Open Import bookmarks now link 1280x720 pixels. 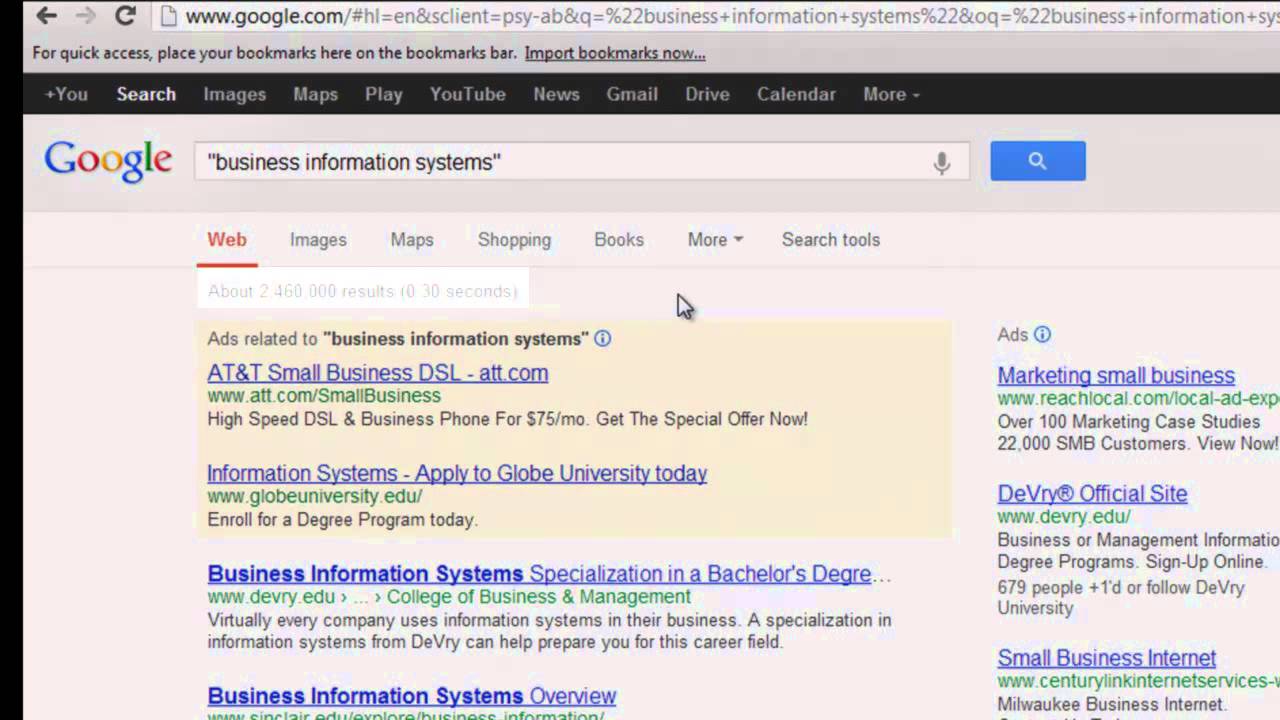pos(615,53)
